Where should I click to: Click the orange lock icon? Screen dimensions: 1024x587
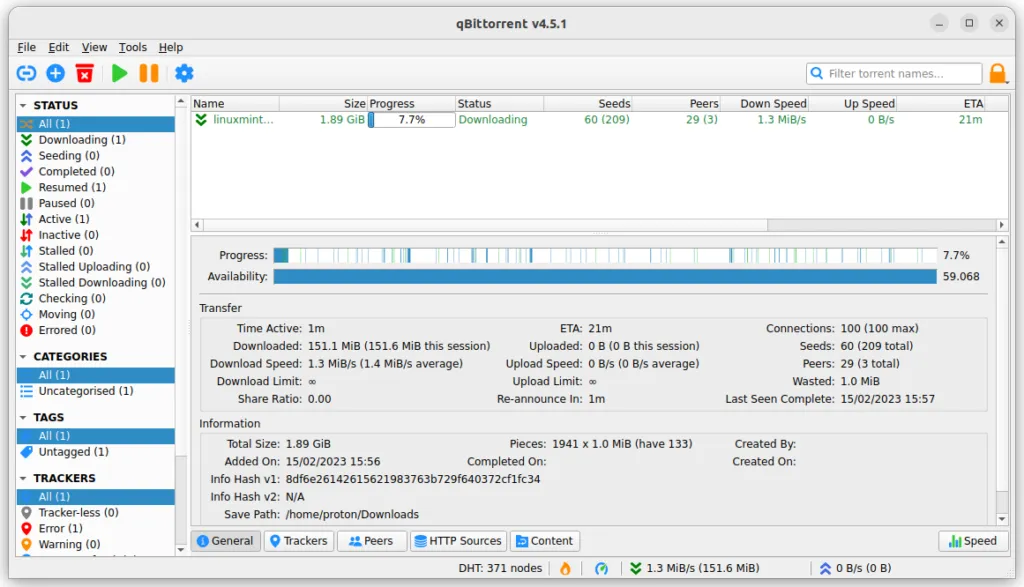pos(998,73)
